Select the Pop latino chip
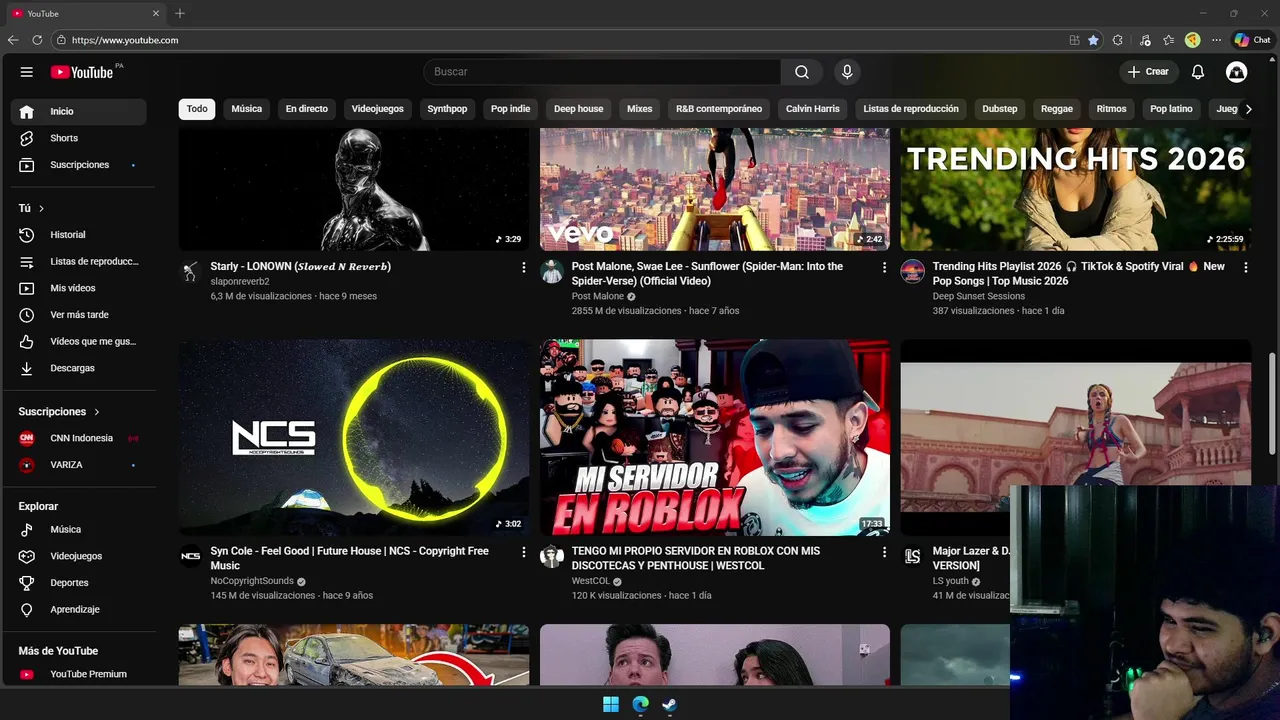Image resolution: width=1280 pixels, height=720 pixels. pos(1171,109)
